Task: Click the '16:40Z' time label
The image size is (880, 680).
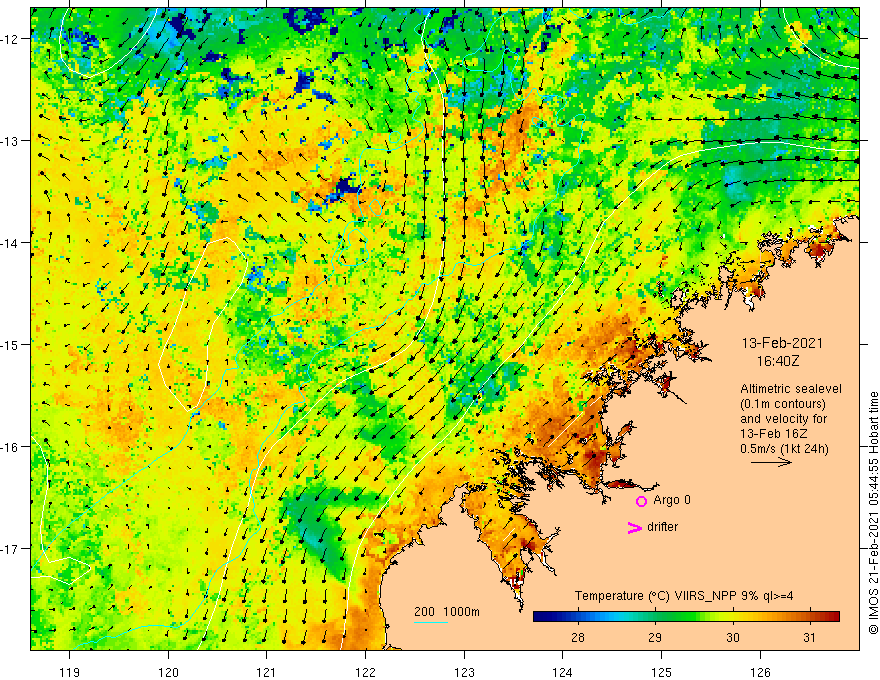Action: click(x=778, y=361)
